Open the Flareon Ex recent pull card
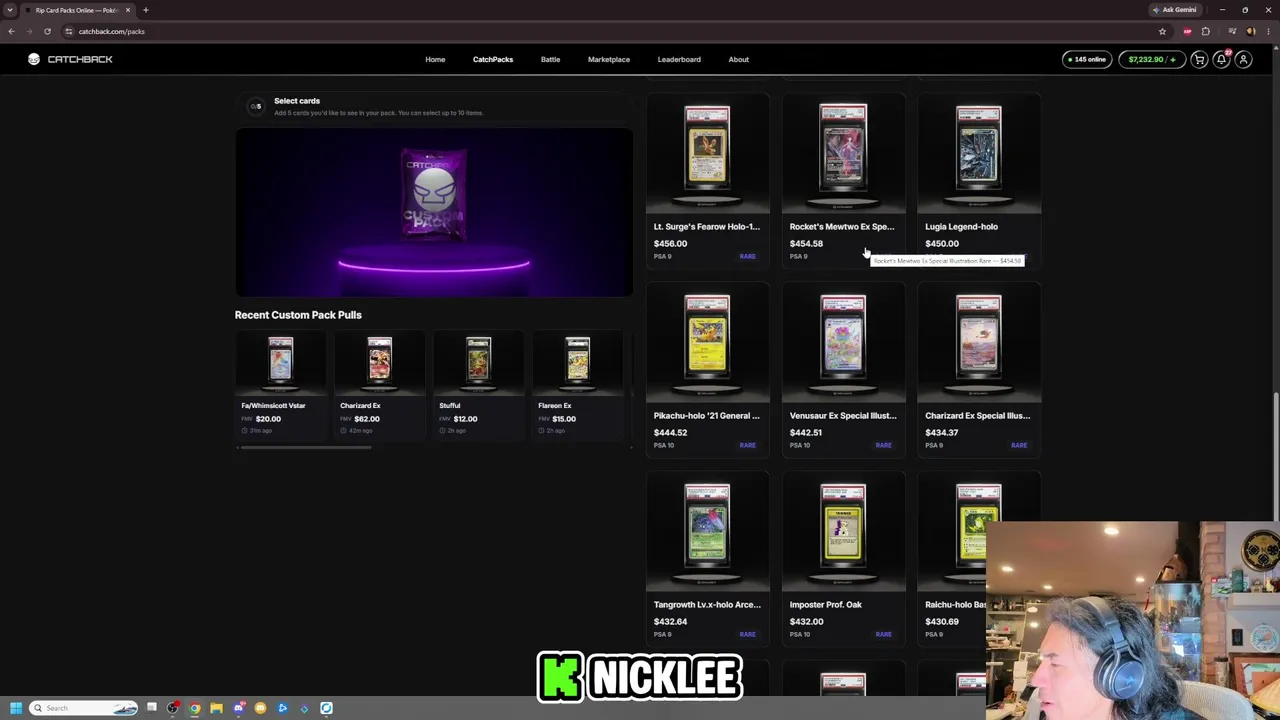 tap(577, 385)
